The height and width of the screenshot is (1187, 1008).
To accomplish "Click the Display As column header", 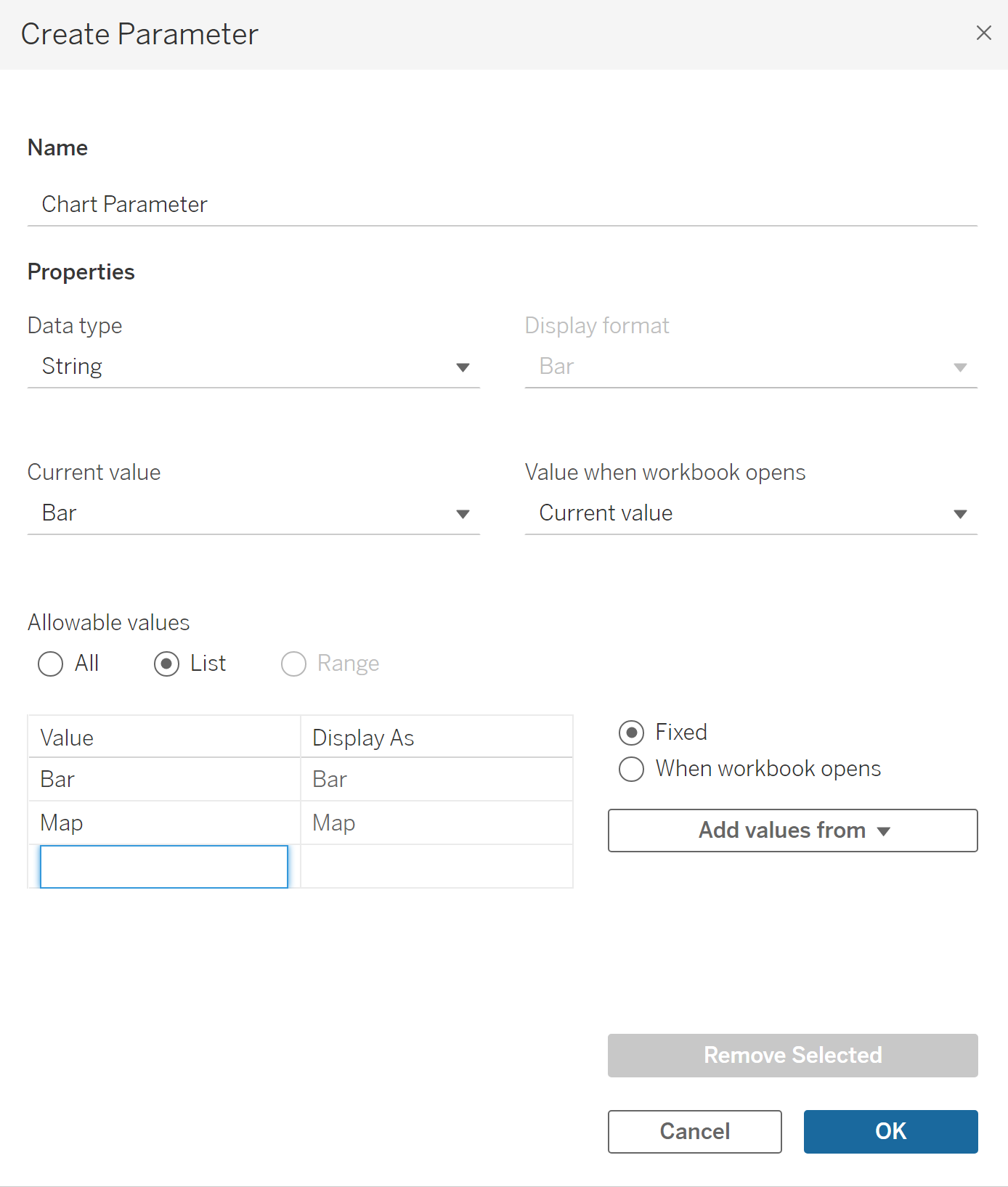I will pos(436,738).
